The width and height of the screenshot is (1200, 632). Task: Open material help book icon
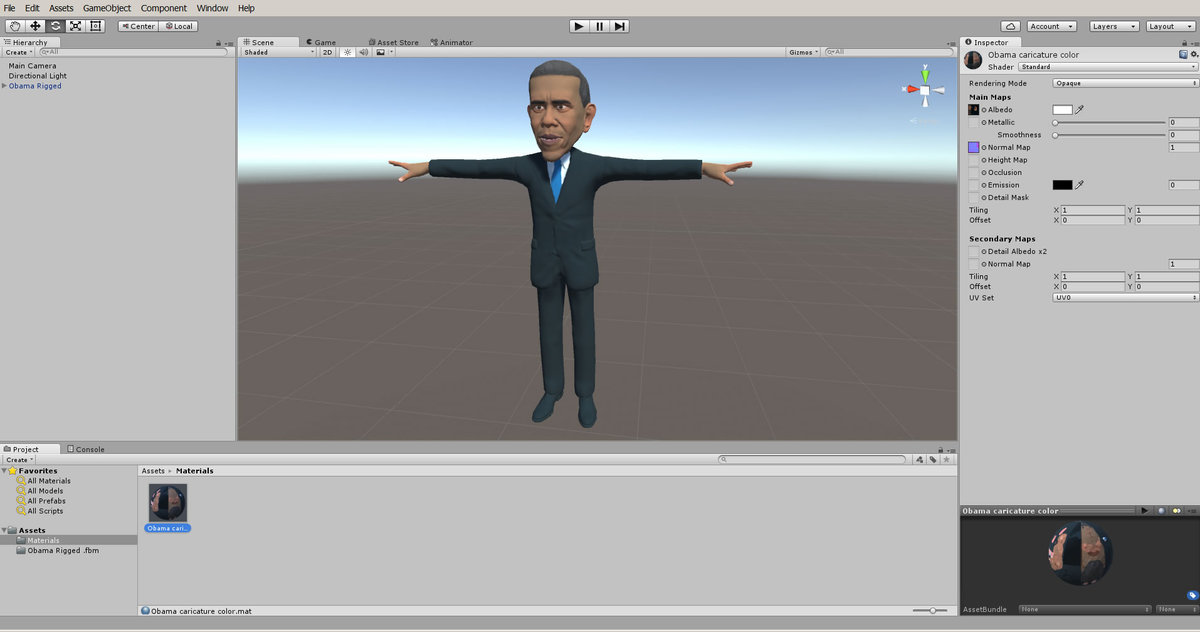[1182, 55]
